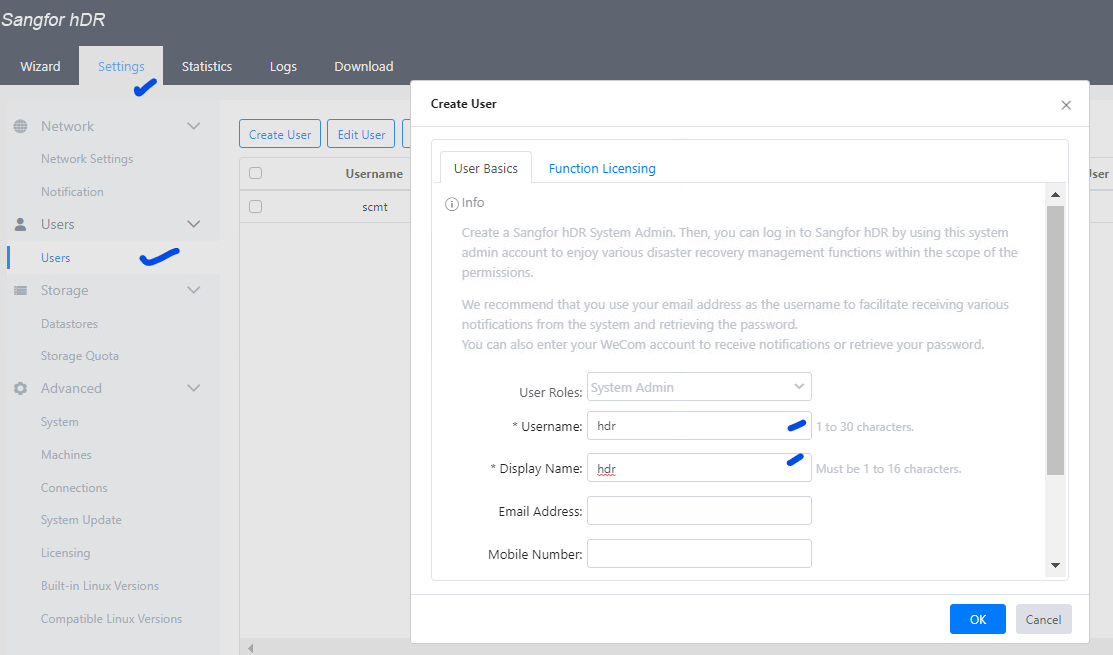Click OK to create the user
This screenshot has height=655, width=1113.
pos(977,619)
